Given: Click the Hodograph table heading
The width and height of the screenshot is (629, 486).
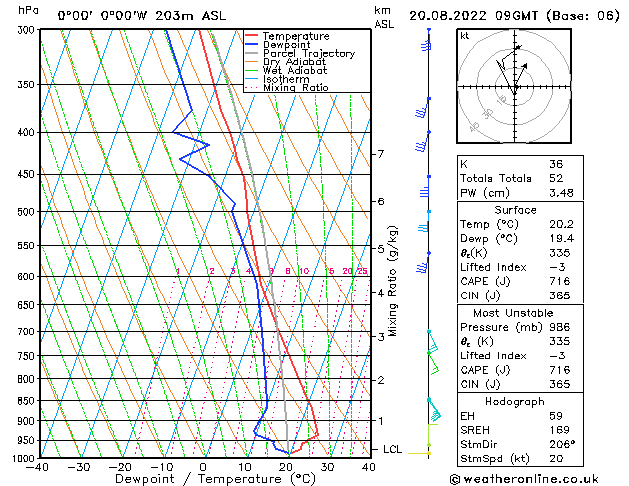Looking at the screenshot, I should (515, 401).
